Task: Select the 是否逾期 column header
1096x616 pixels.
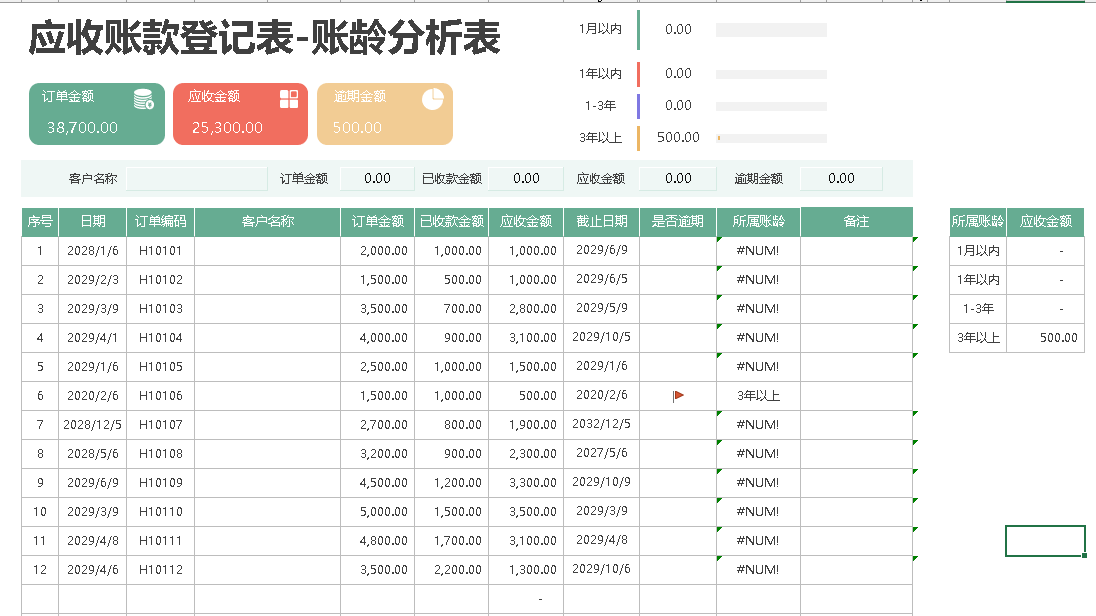Action: tap(677, 222)
